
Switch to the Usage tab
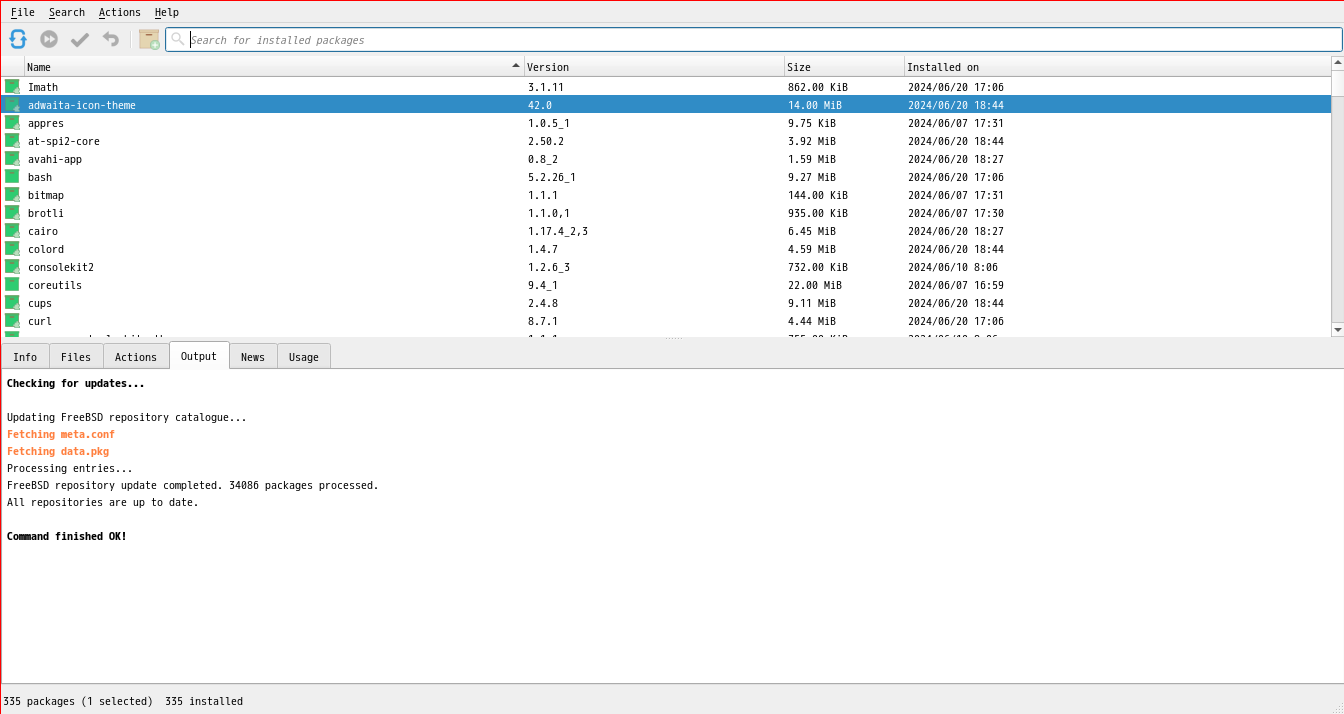pyautogui.click(x=304, y=357)
